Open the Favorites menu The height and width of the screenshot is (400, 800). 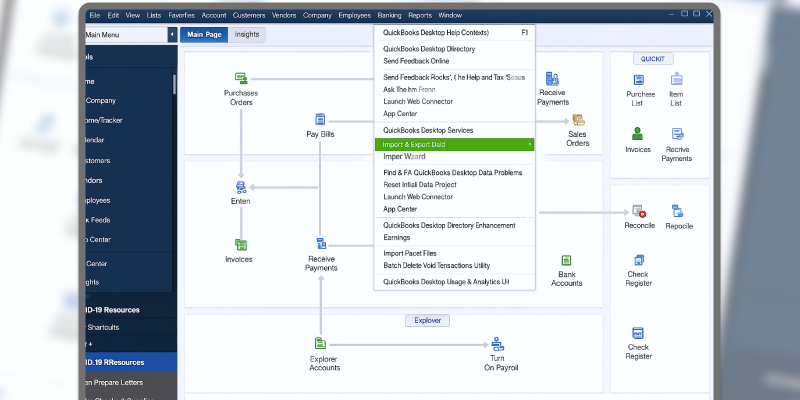point(181,15)
